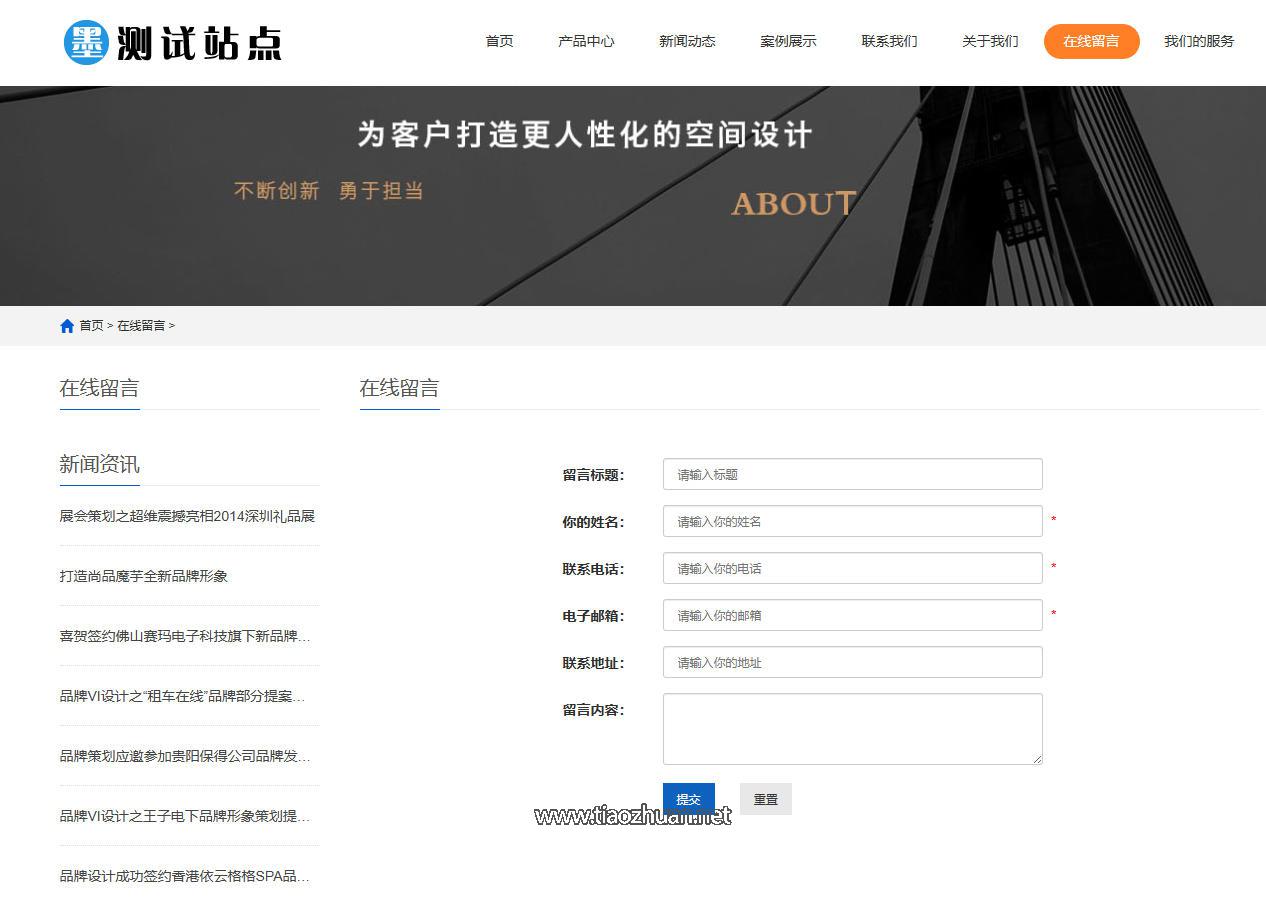
Task: Open news 品牌VI设计之租车在线品牌部分提案
Action: (x=182, y=696)
